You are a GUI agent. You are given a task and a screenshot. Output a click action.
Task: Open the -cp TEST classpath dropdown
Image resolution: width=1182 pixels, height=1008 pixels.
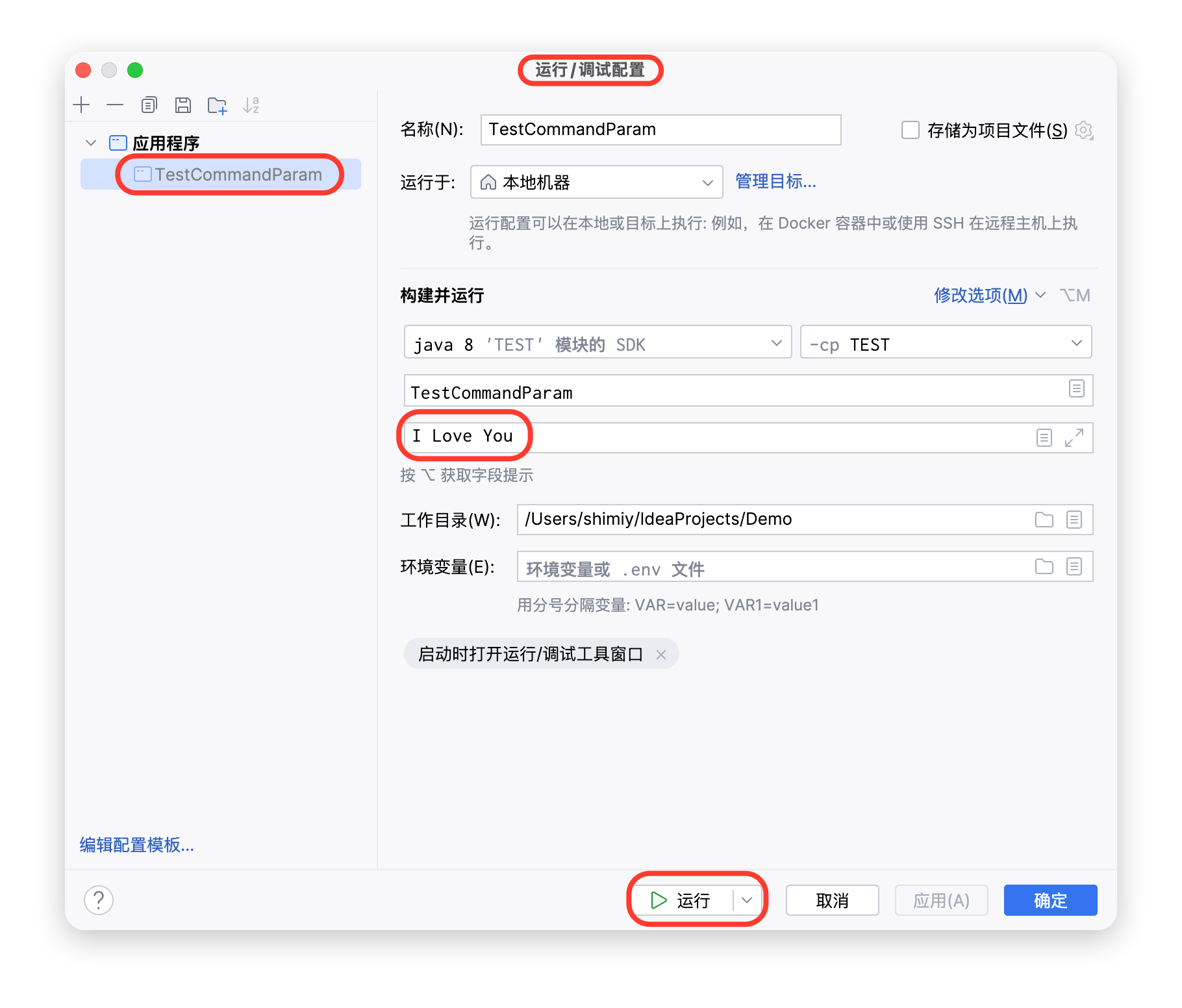pyautogui.click(x=945, y=344)
